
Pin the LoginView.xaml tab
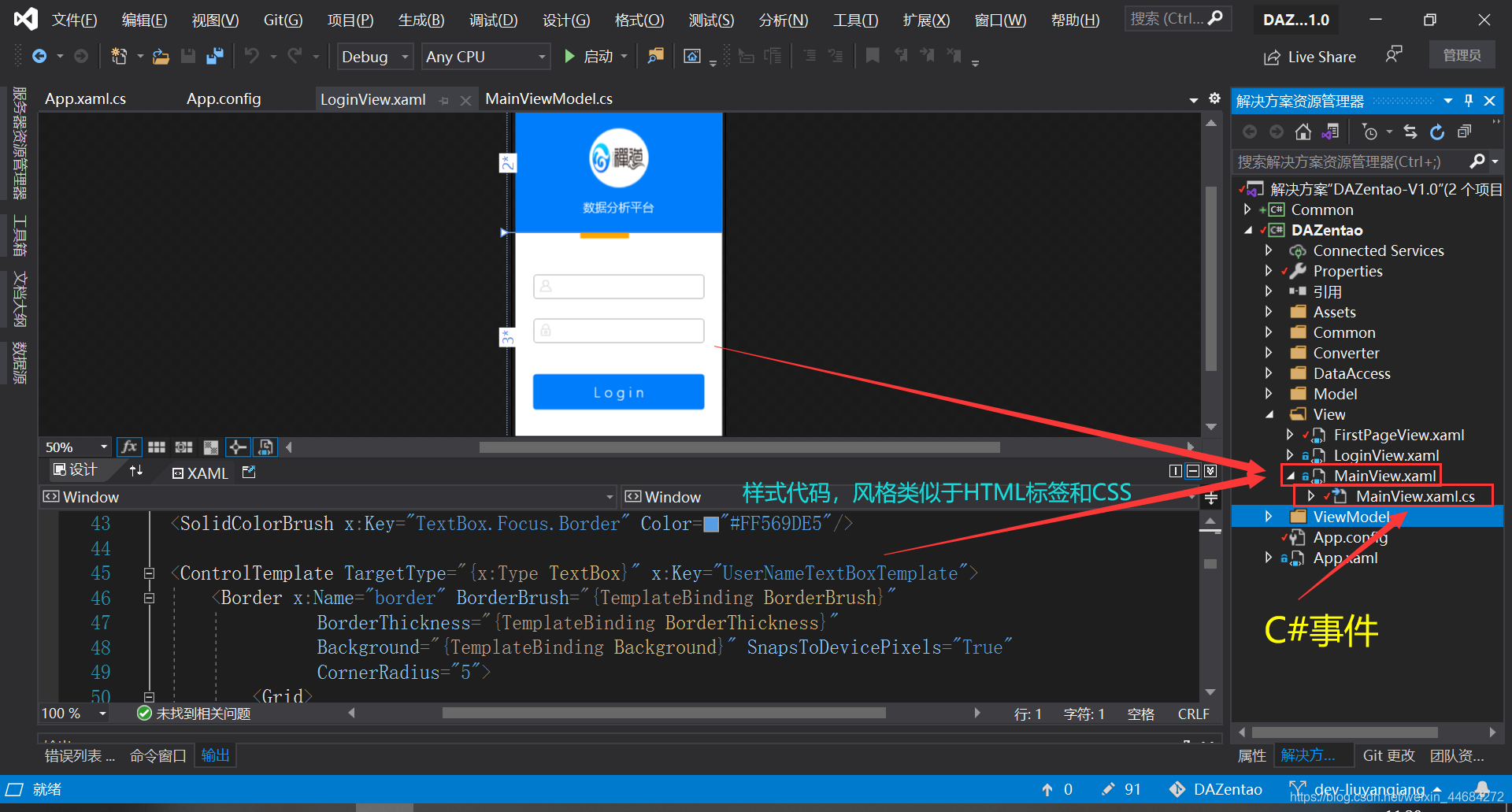[x=444, y=101]
